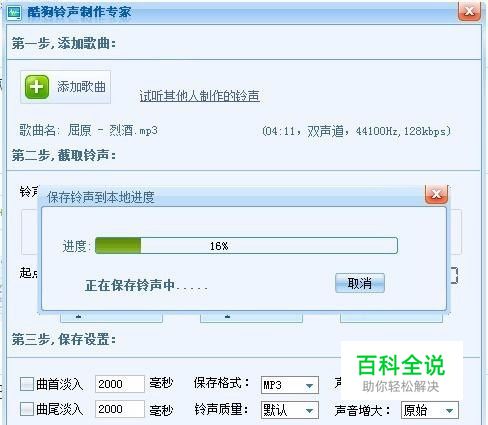Click the song info text 04:11 双声道
Screen dimensions: 488x425
[x=356, y=131]
